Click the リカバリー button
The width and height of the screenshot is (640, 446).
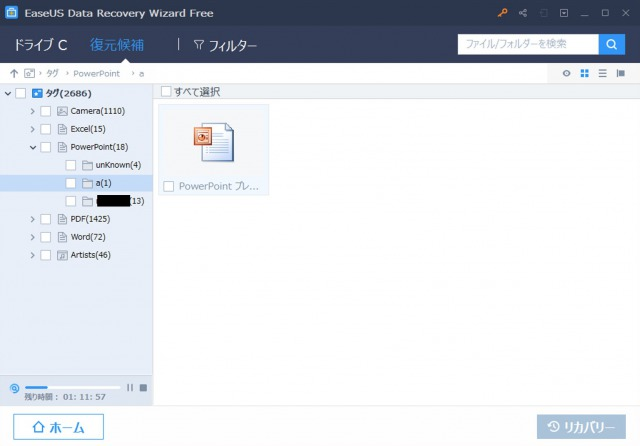[581, 427]
